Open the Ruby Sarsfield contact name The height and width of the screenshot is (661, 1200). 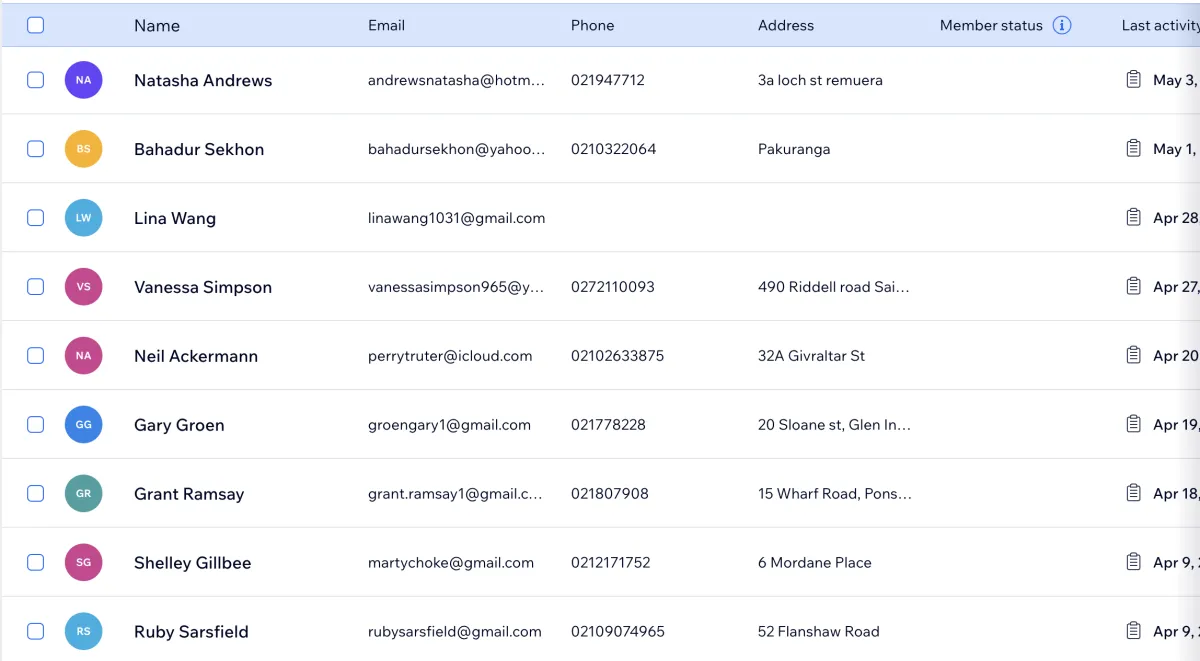(191, 632)
